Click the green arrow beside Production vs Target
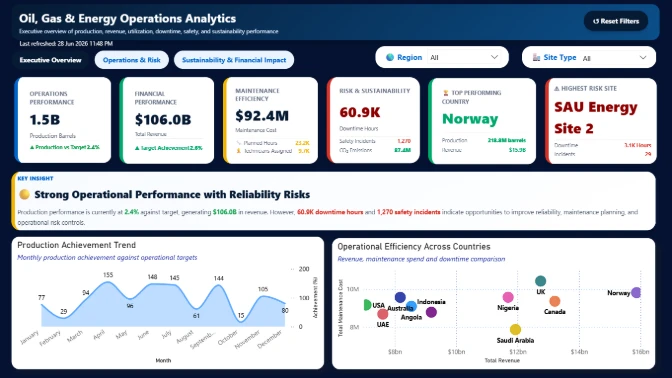This screenshot has width=672, height=378. pos(32,147)
